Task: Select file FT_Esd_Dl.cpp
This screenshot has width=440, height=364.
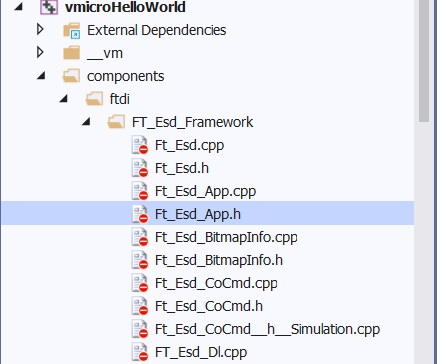Action: 201,352
